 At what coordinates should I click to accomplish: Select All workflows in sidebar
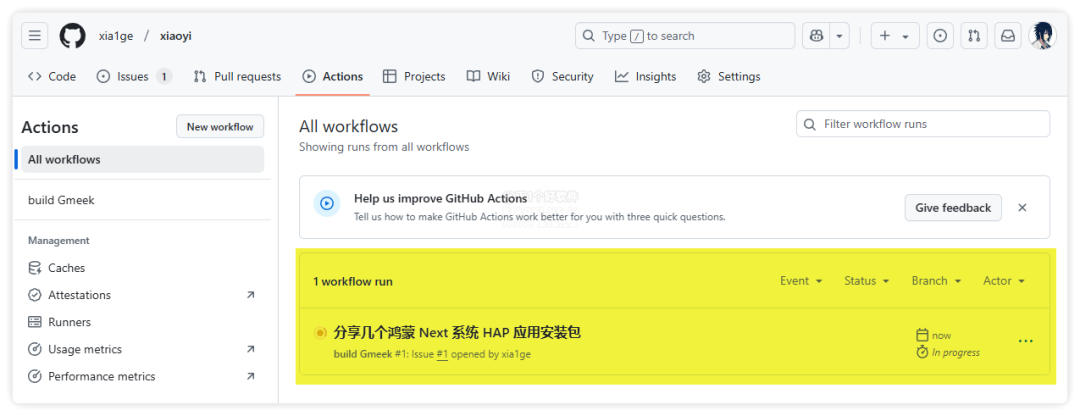click(143, 159)
